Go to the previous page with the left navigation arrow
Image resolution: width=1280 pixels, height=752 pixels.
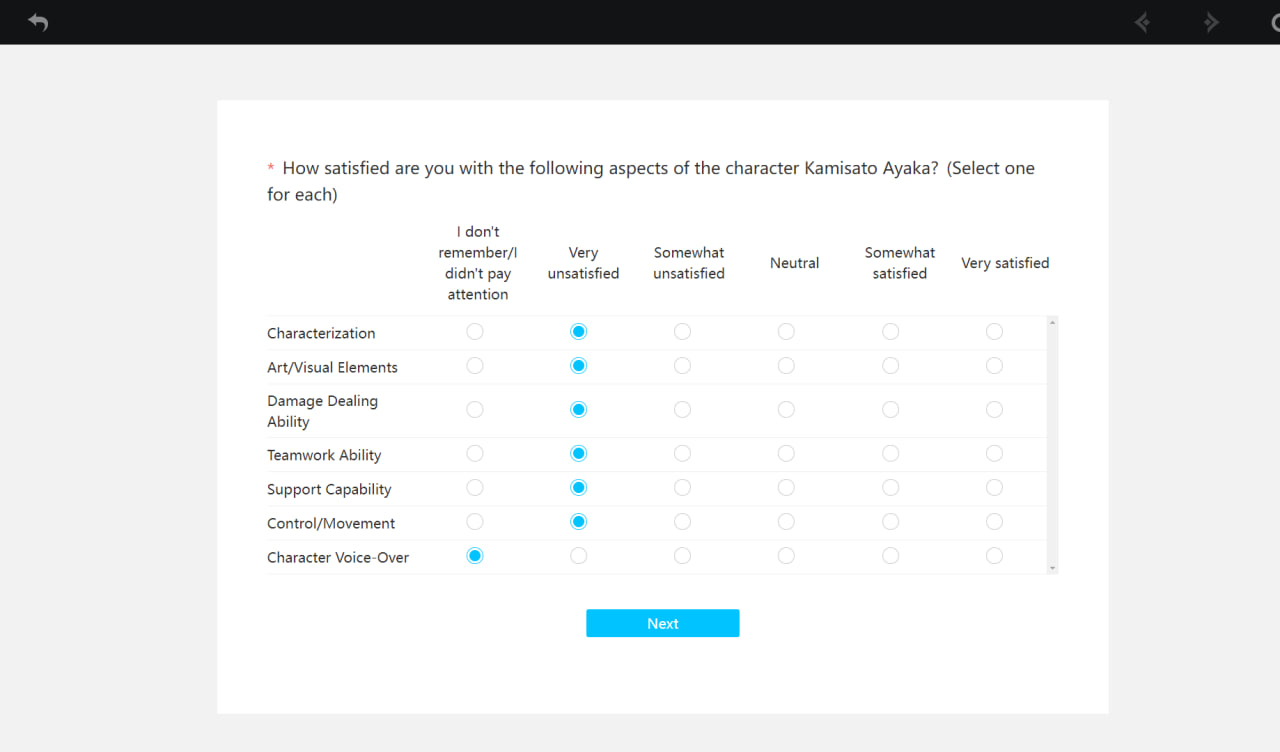[x=1142, y=22]
